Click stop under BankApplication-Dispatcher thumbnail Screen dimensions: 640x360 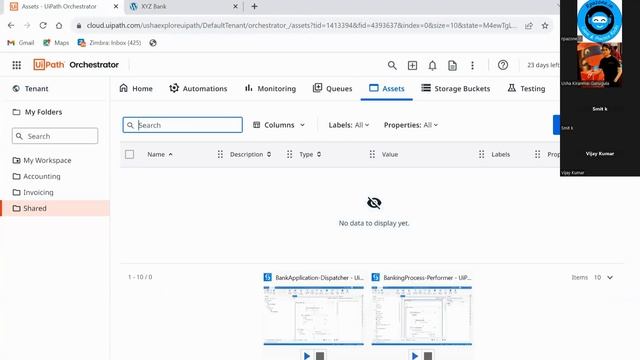click(320, 356)
